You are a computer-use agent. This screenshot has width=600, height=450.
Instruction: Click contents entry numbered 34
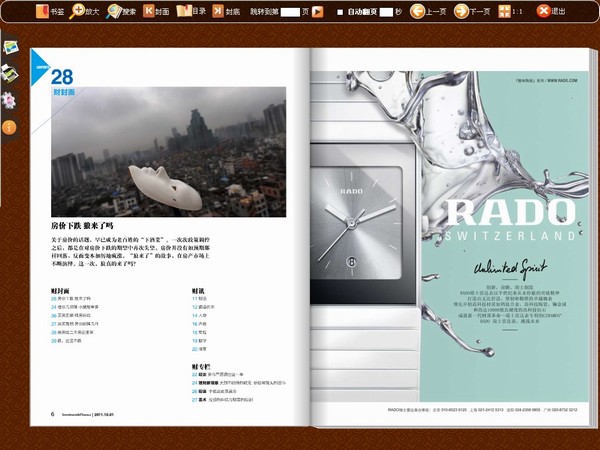pyautogui.click(x=75, y=307)
